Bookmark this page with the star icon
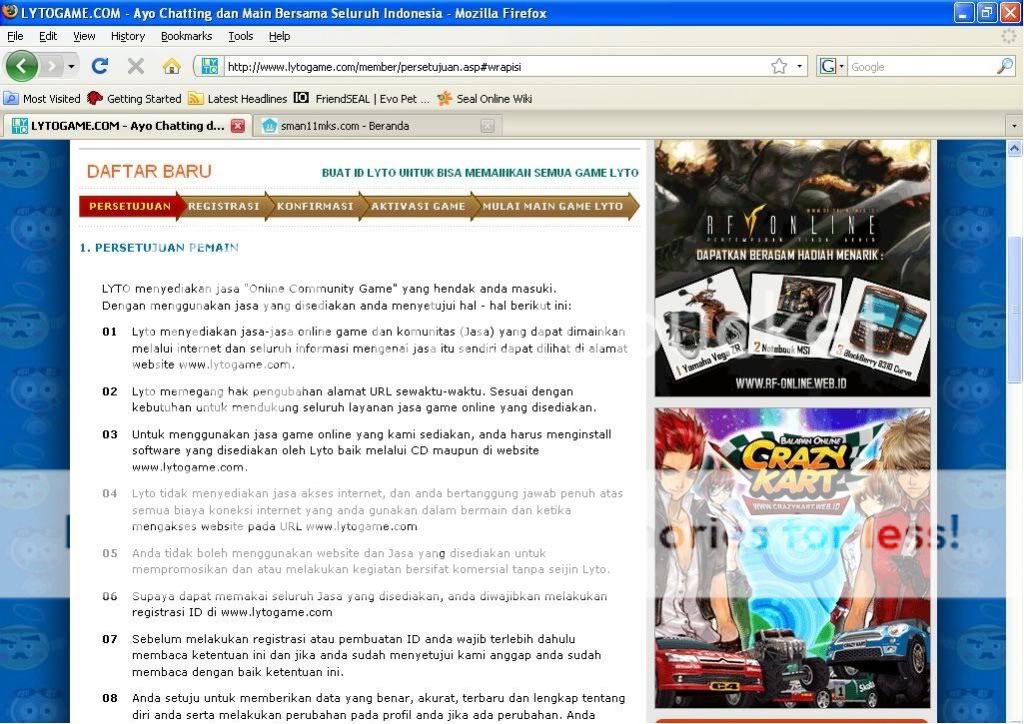1024x724 pixels. [779, 66]
